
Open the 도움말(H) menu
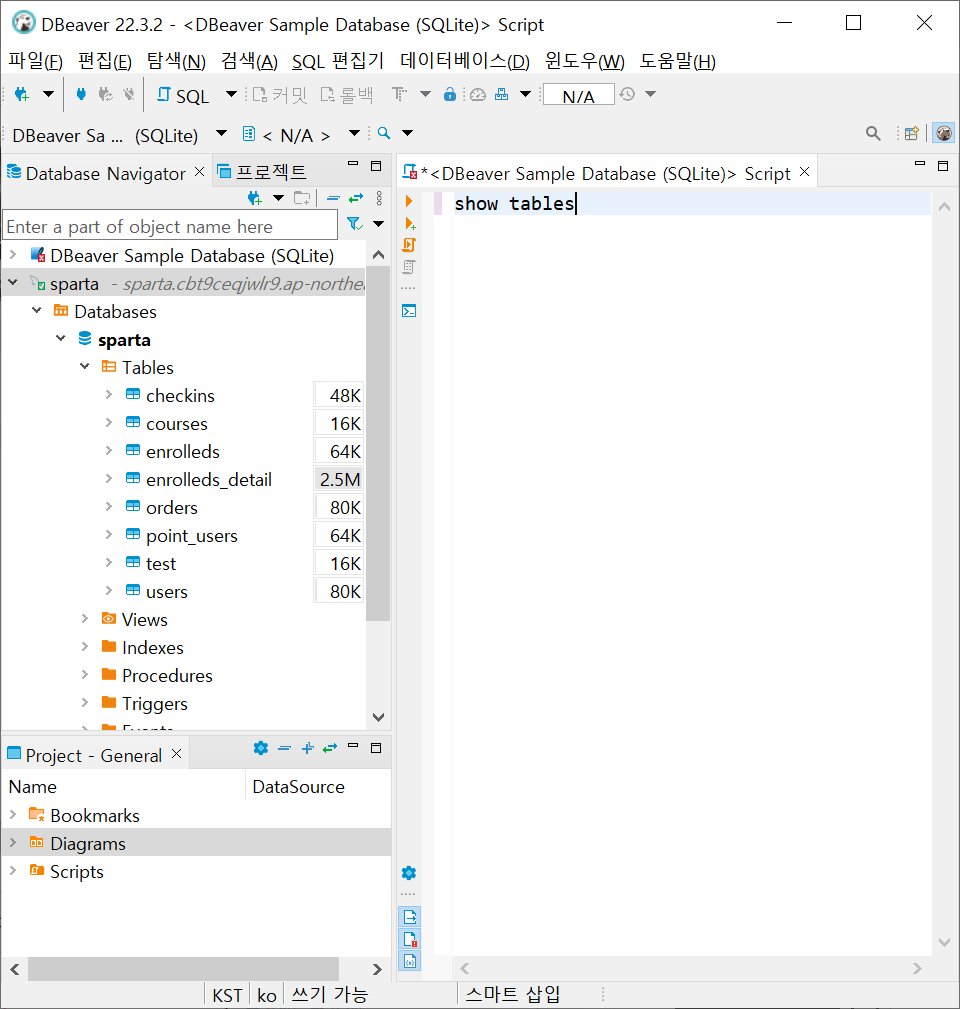click(678, 61)
